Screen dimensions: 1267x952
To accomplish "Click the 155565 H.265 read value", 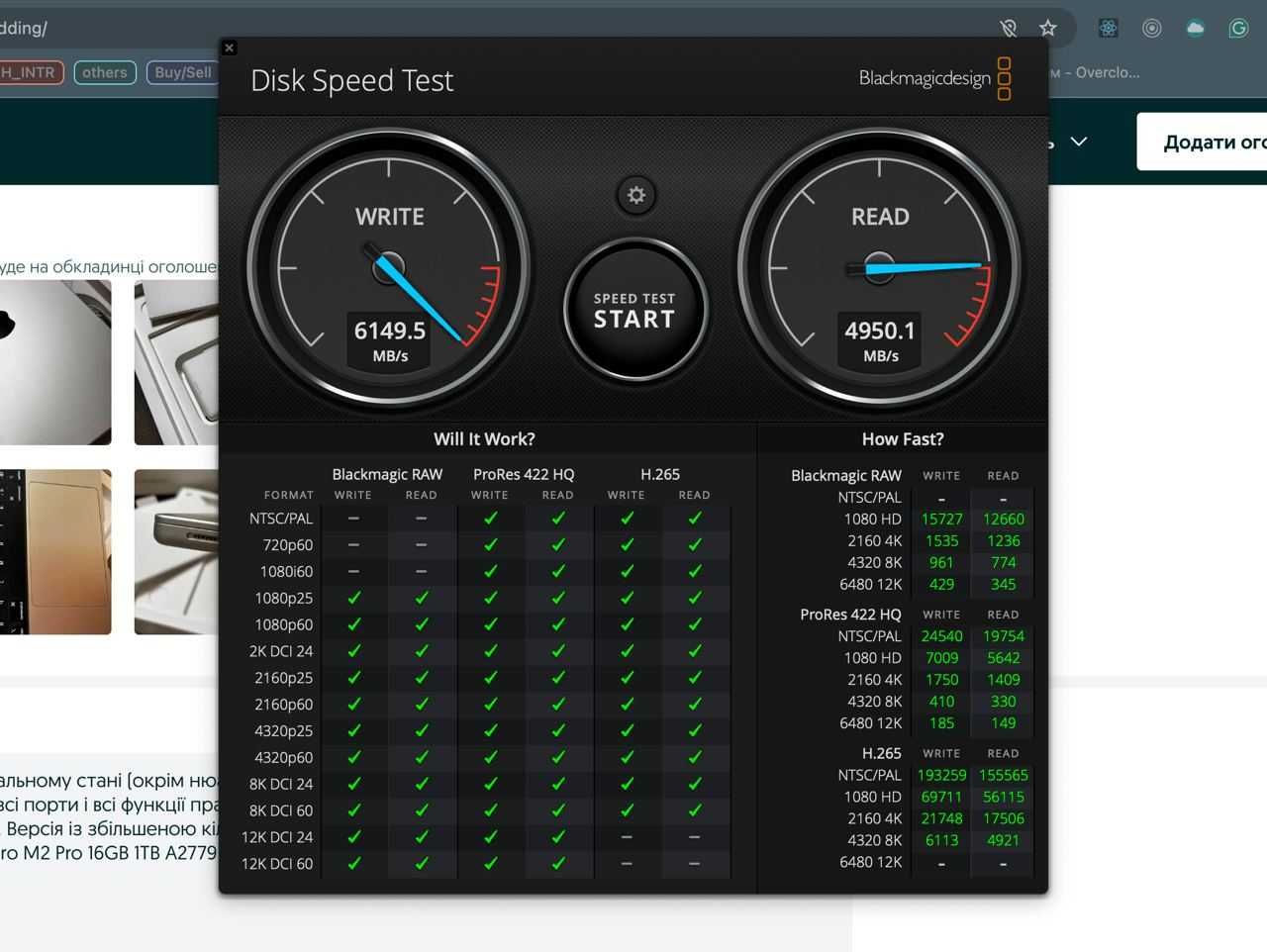I will click(x=1003, y=775).
